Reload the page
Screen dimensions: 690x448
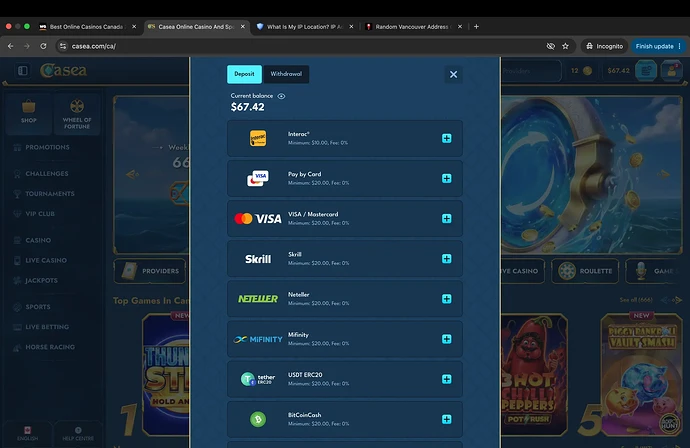pos(43,46)
